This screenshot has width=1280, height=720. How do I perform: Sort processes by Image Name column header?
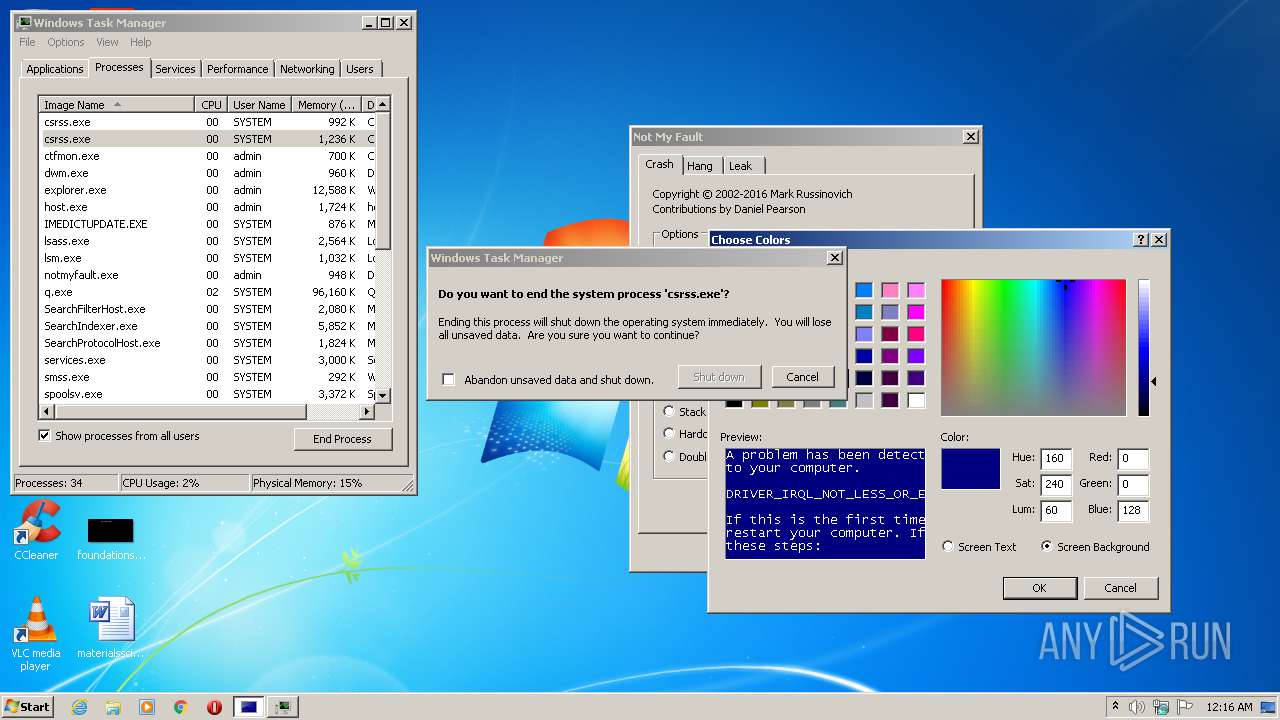(116, 104)
